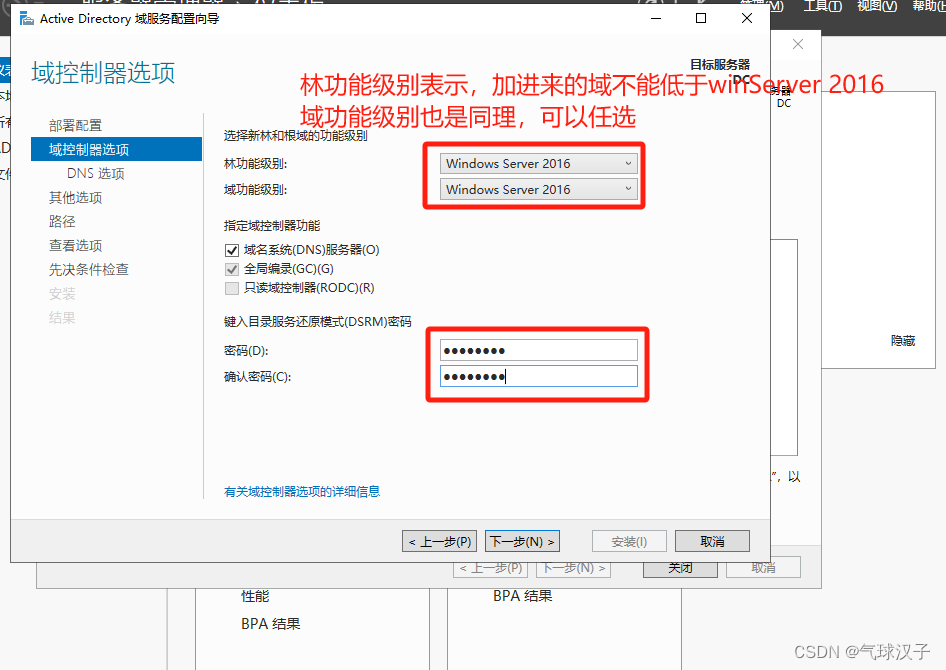Select 域控制器选项 step in the sidebar
Viewport: 946px width, 670px height.
116,149
